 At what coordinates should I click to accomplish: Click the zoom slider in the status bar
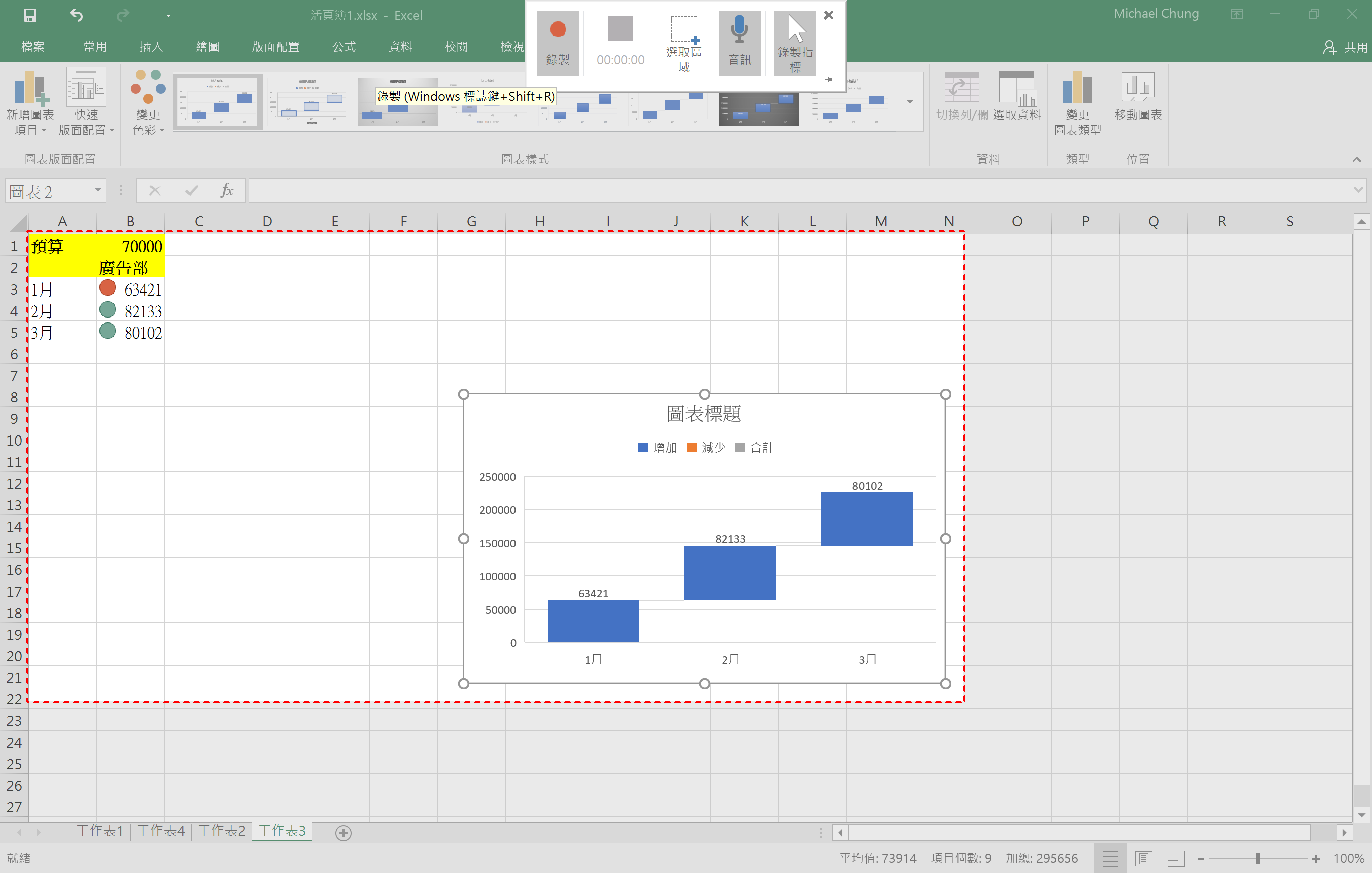click(x=1258, y=858)
